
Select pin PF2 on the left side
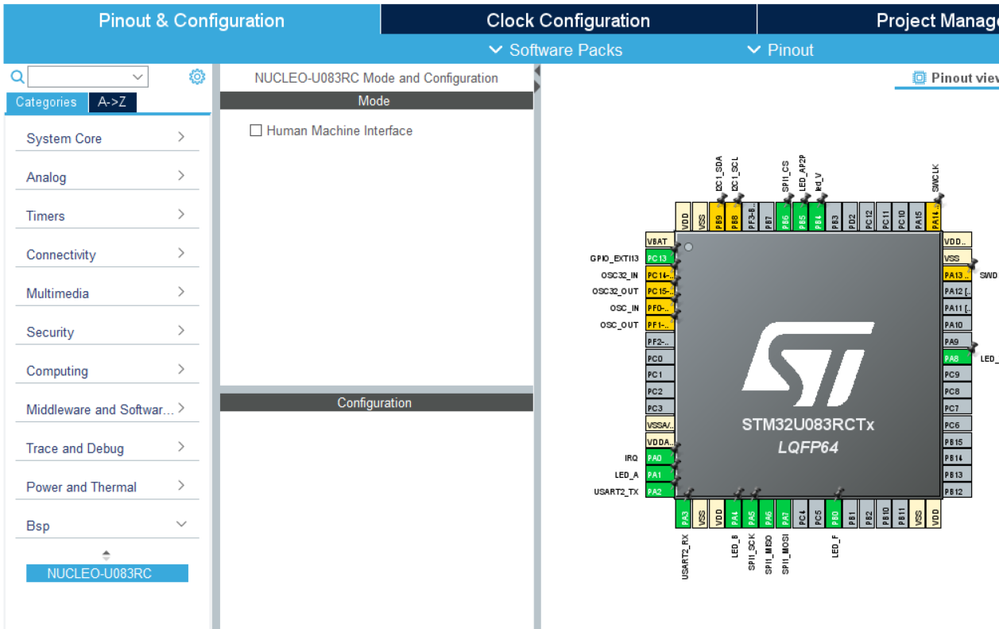click(659, 341)
